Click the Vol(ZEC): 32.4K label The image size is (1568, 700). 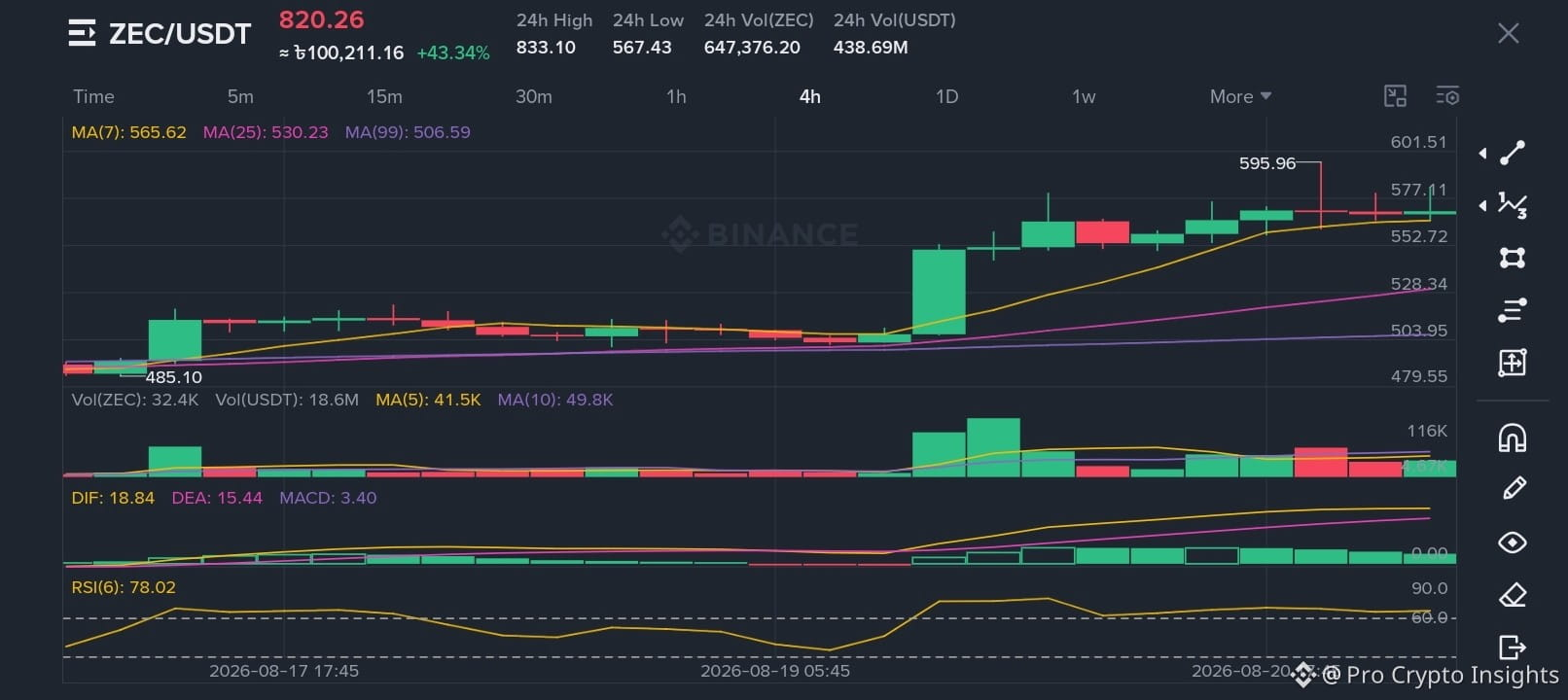pyautogui.click(x=134, y=400)
